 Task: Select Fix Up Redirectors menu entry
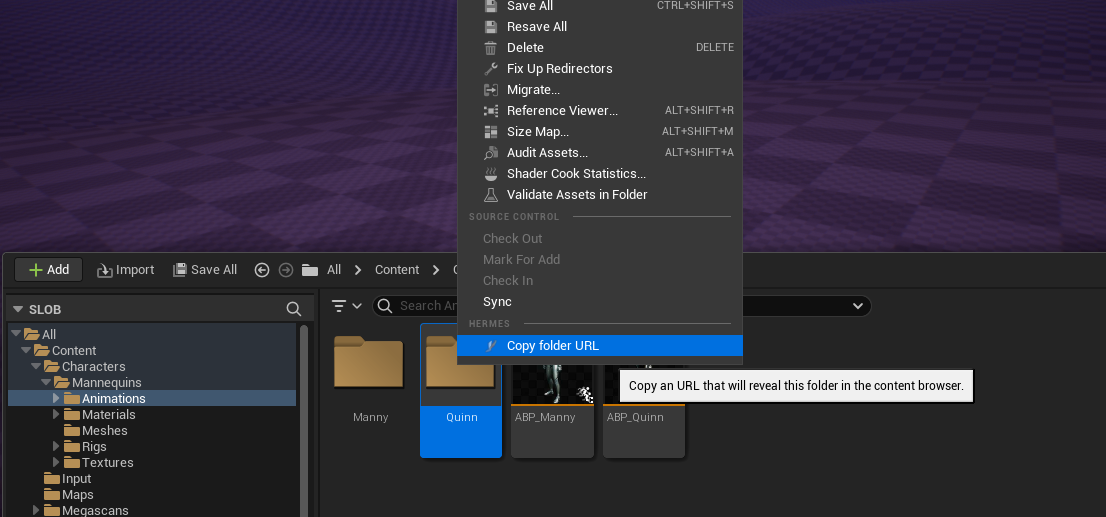click(x=559, y=69)
